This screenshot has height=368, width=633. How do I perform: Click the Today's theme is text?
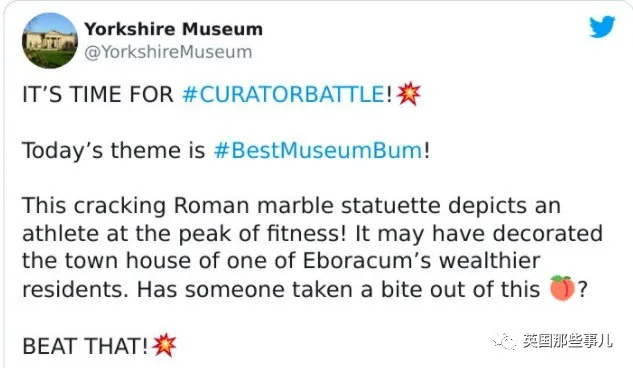point(113,151)
